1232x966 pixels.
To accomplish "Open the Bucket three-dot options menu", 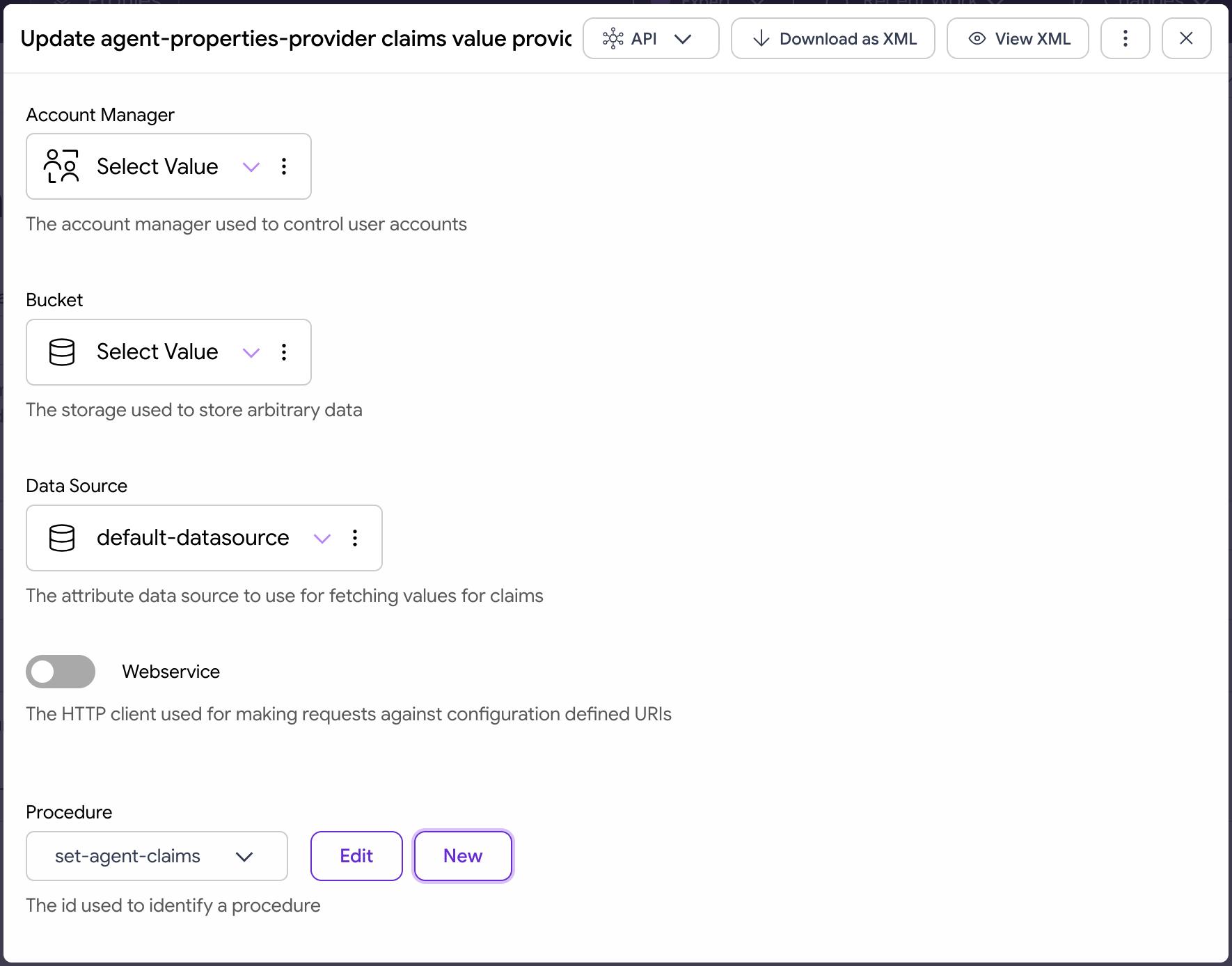I will tap(284, 352).
